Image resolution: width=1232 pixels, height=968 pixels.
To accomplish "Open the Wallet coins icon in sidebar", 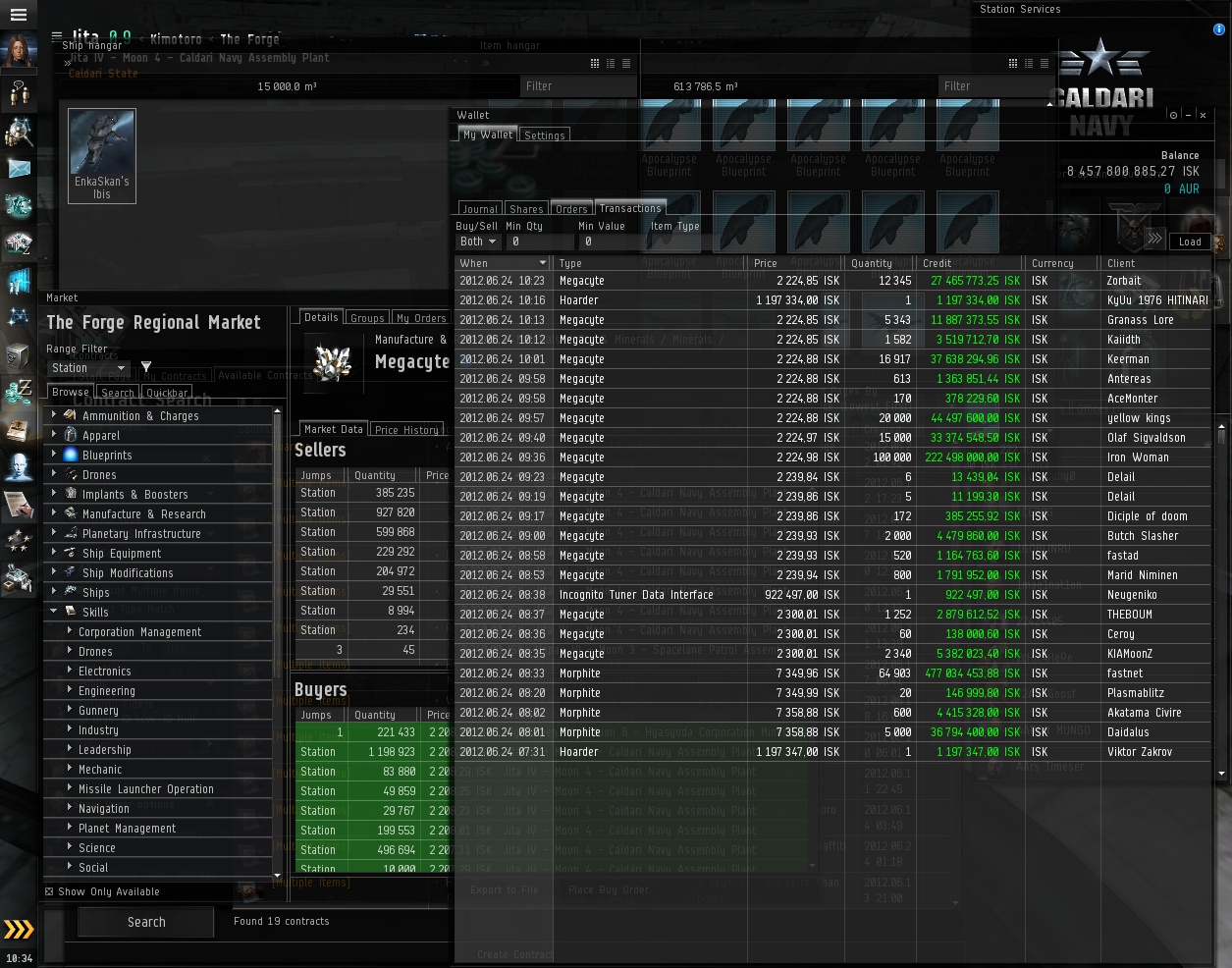I will pyautogui.click(x=19, y=392).
